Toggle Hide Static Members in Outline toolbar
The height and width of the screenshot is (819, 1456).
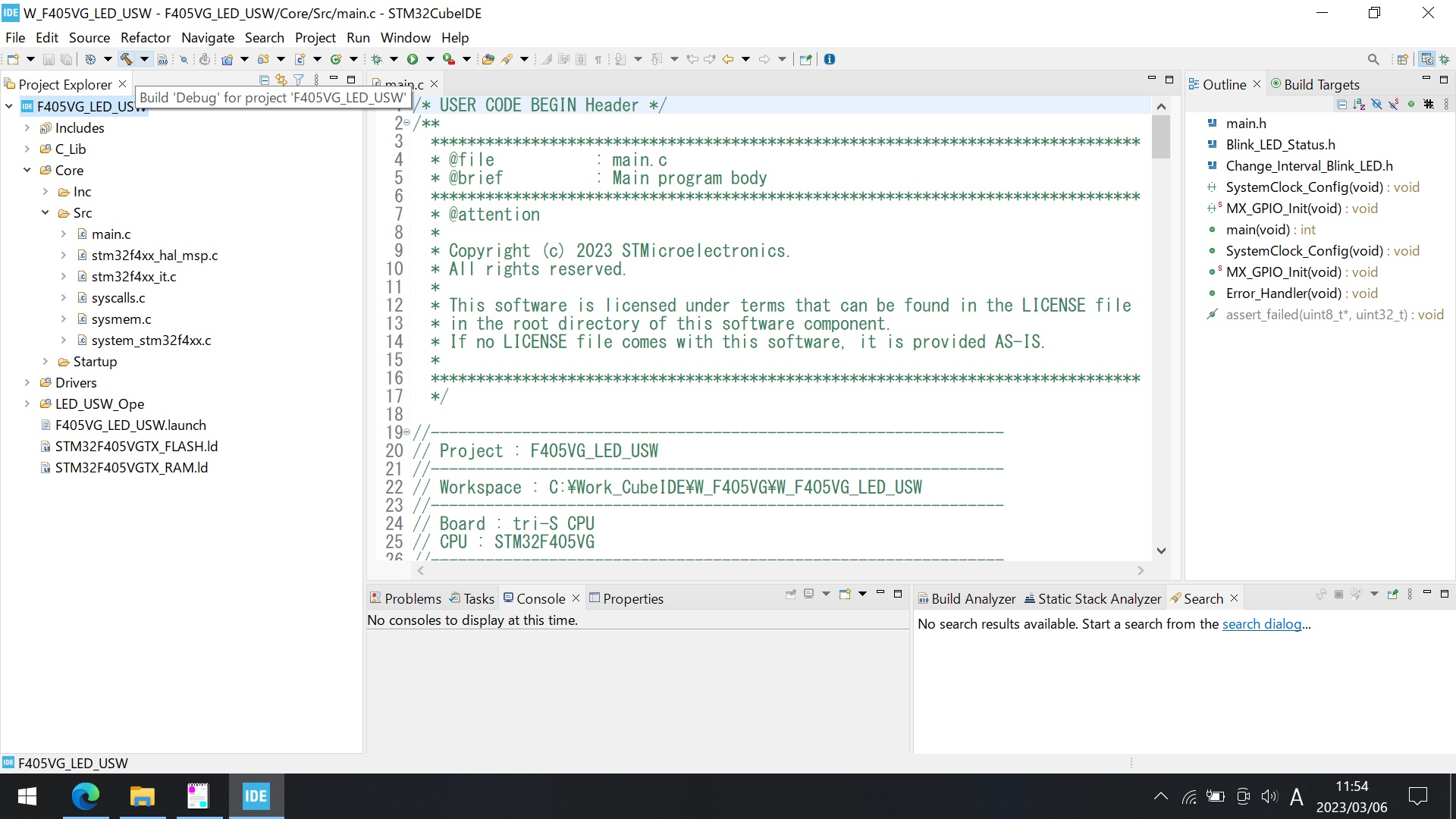[x=1394, y=105]
